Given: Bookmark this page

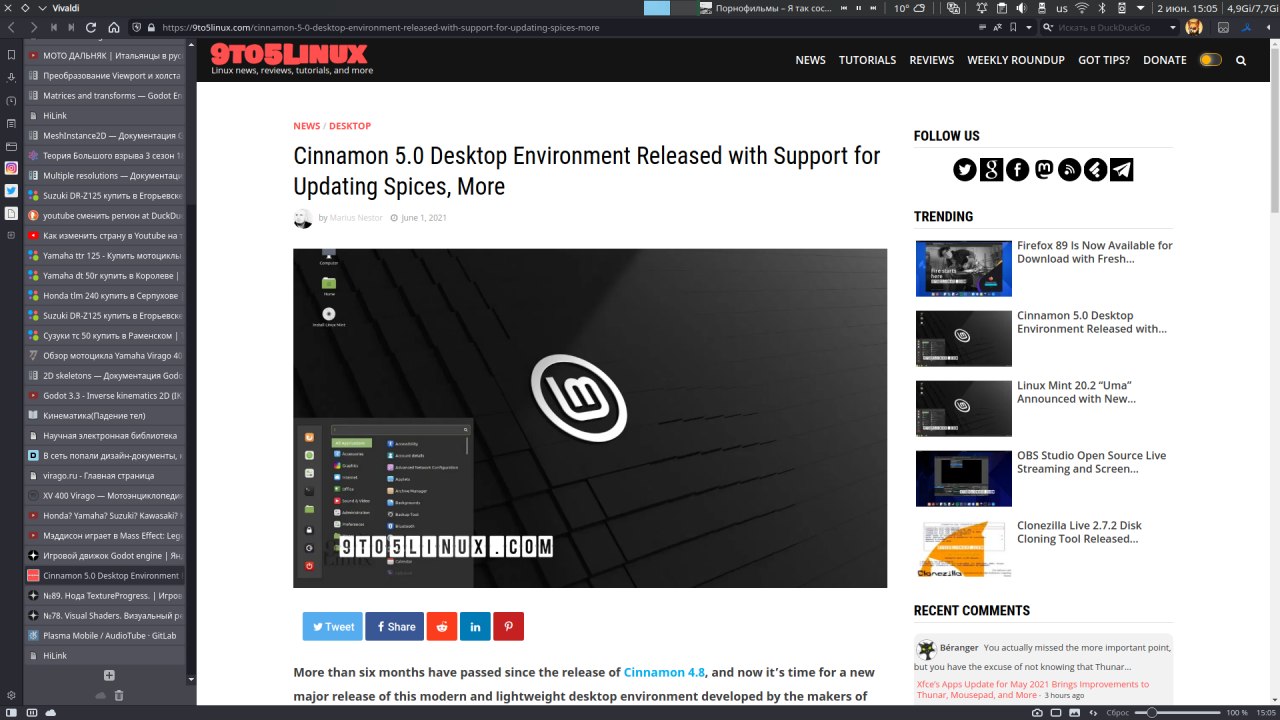Looking at the screenshot, I should point(1014,28).
